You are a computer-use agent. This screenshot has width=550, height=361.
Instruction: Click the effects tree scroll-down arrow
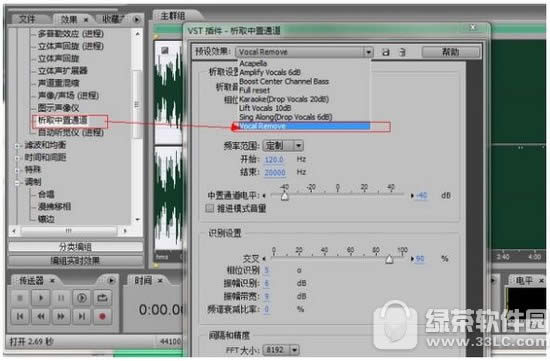pos(138,220)
